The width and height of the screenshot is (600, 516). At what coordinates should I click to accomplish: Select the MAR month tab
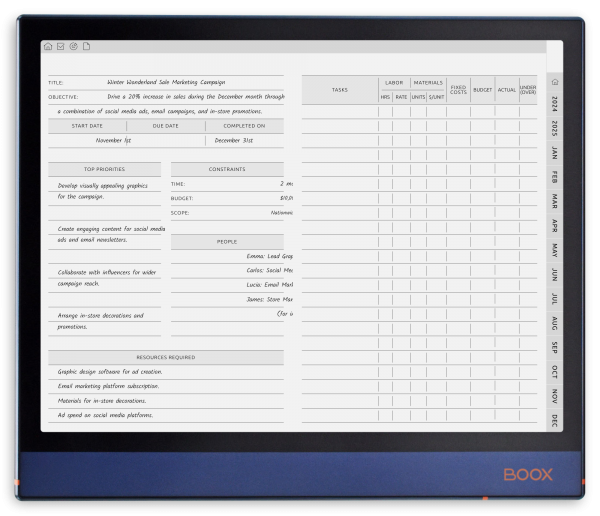(x=555, y=201)
